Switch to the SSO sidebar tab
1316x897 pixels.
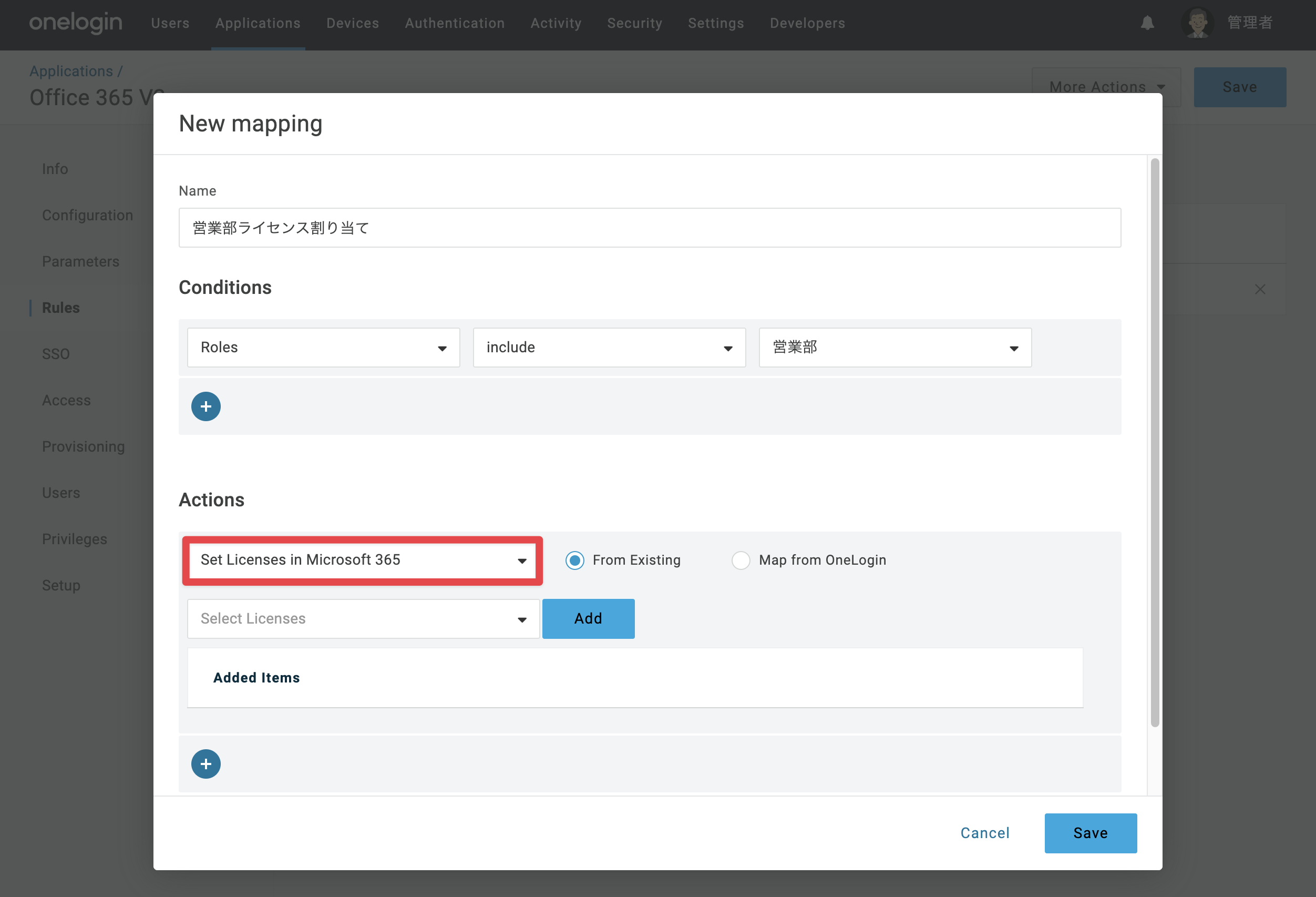(56, 354)
